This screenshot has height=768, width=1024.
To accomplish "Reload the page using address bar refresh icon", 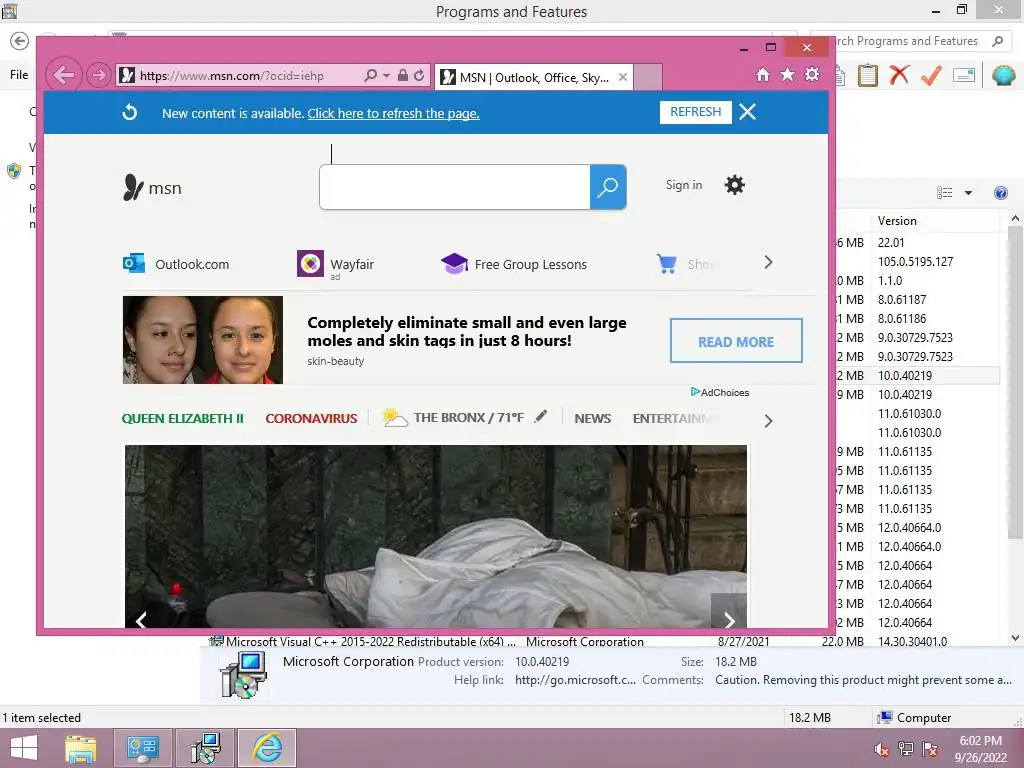I will (x=419, y=75).
